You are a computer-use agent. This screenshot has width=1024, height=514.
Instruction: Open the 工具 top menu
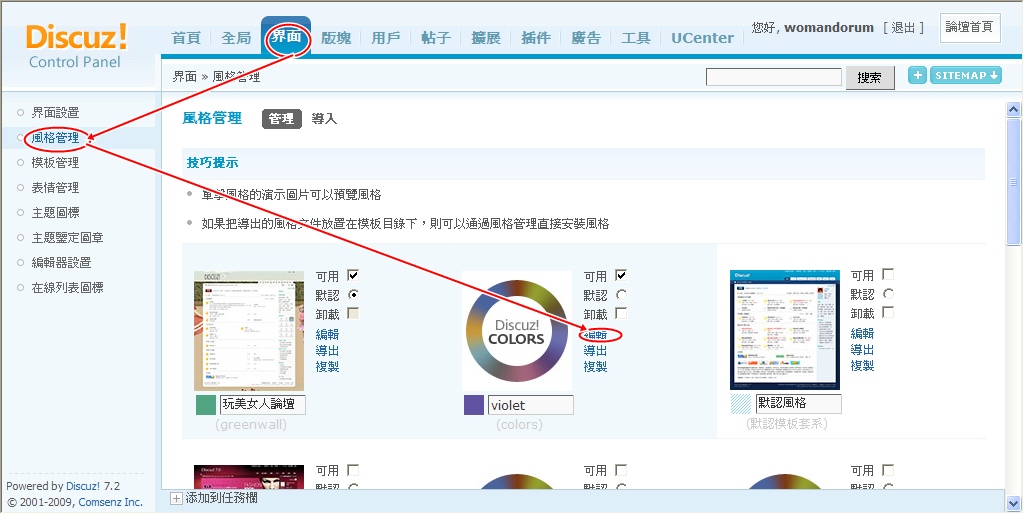pyautogui.click(x=635, y=38)
